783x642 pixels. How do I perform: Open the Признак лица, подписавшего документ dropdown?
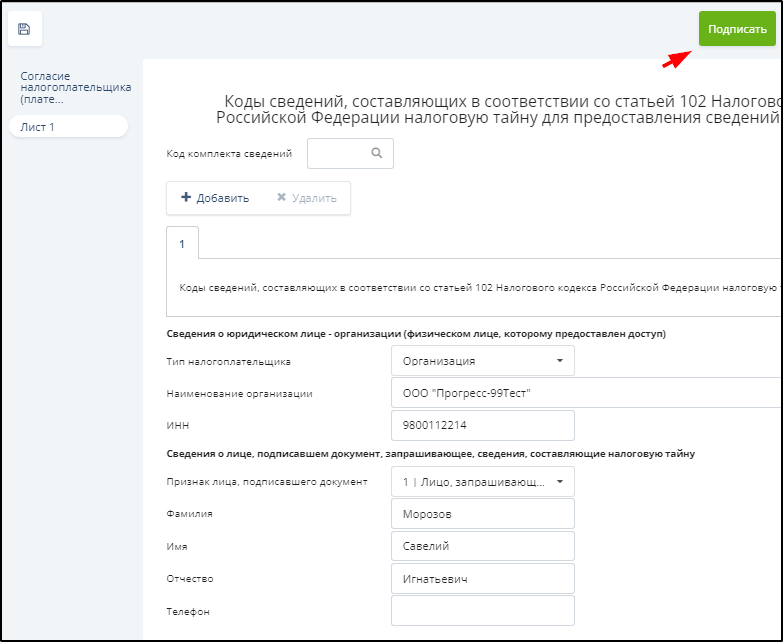[x=482, y=482]
